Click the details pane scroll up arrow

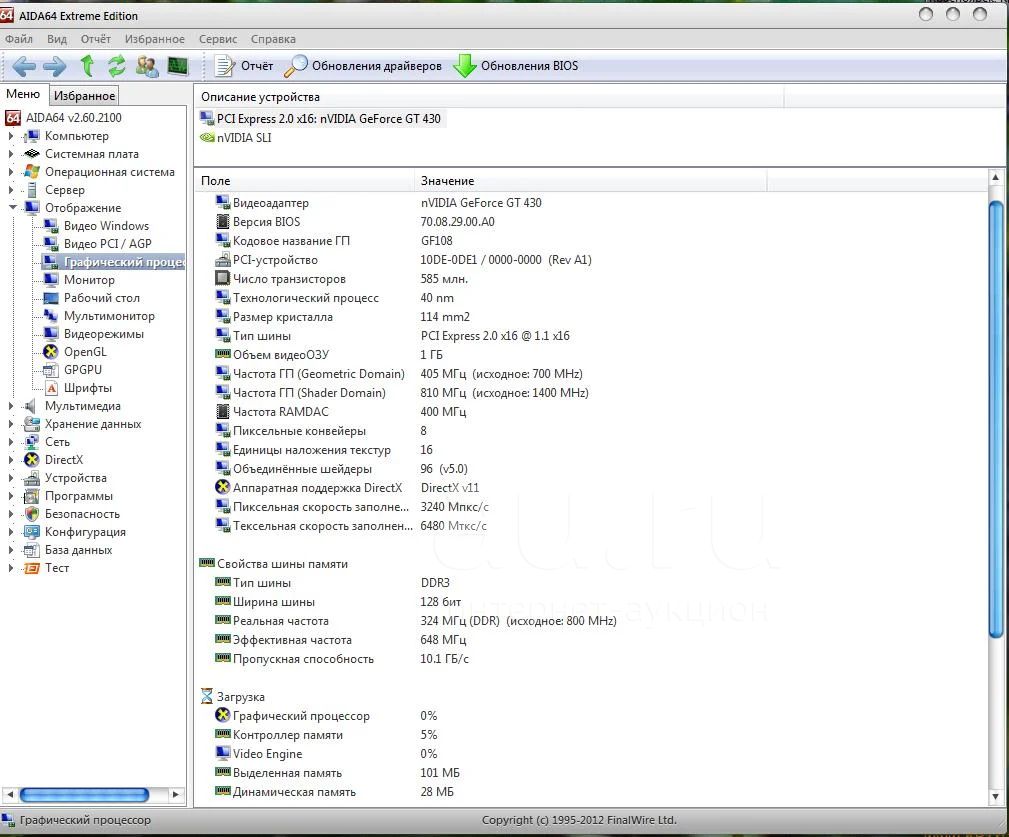click(x=995, y=177)
